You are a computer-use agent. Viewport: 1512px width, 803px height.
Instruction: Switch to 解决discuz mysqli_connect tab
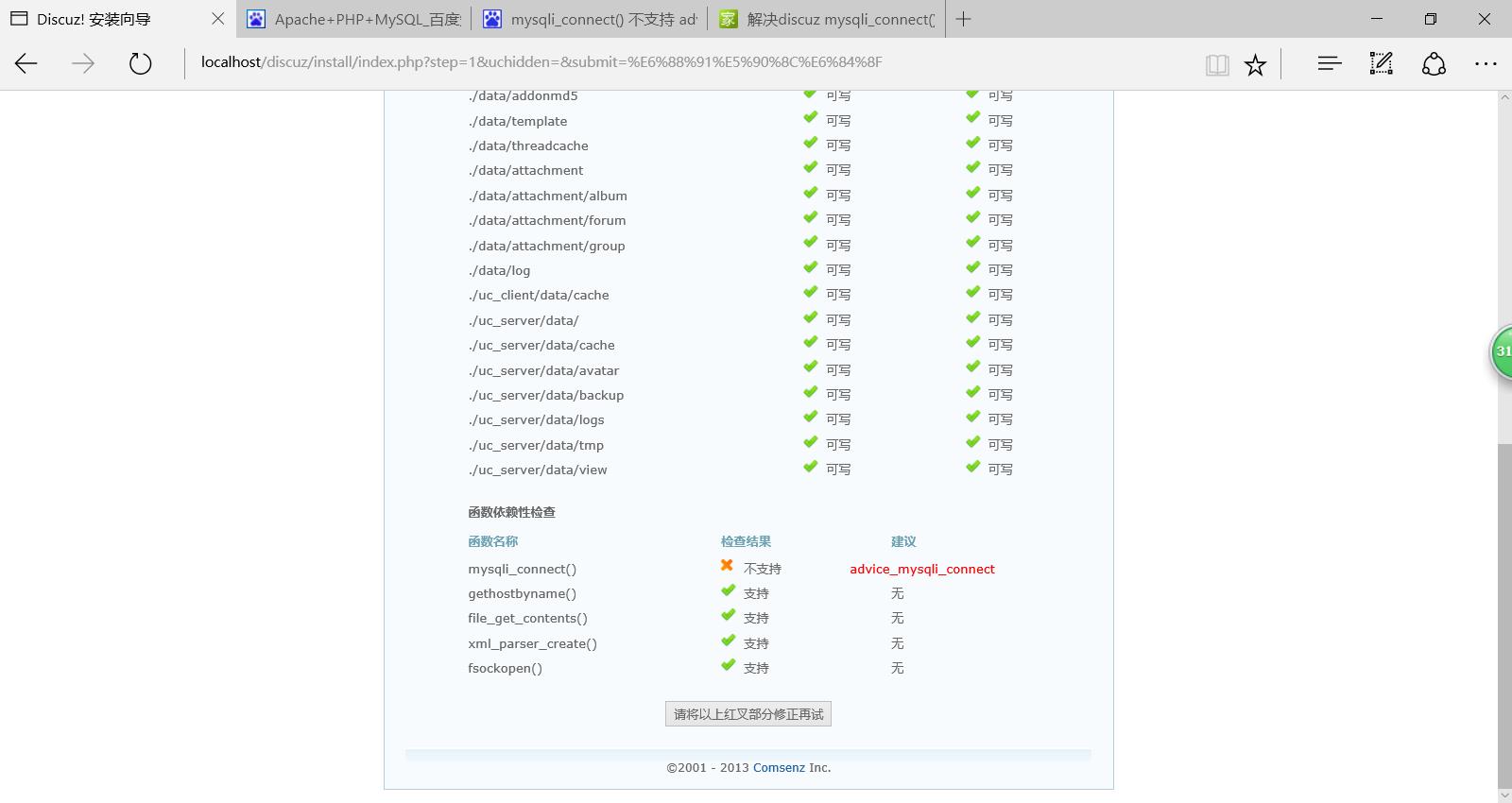click(x=826, y=19)
